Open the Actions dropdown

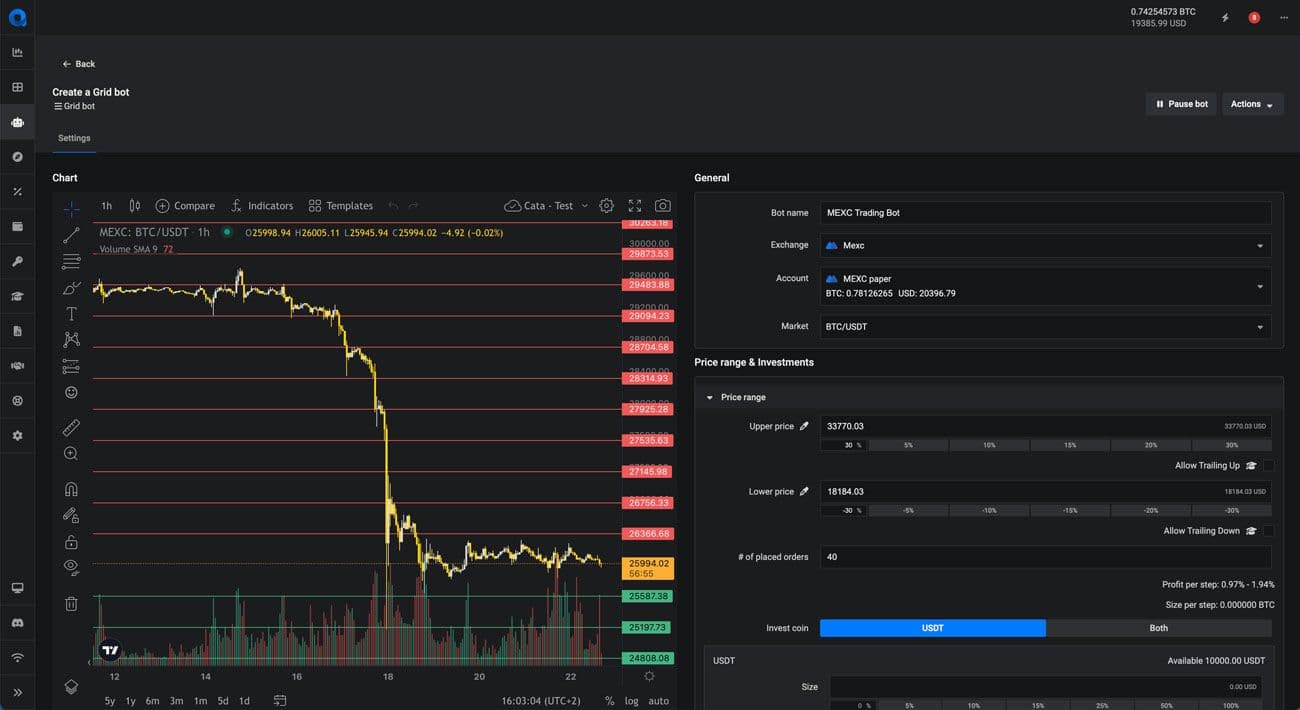tap(1253, 104)
